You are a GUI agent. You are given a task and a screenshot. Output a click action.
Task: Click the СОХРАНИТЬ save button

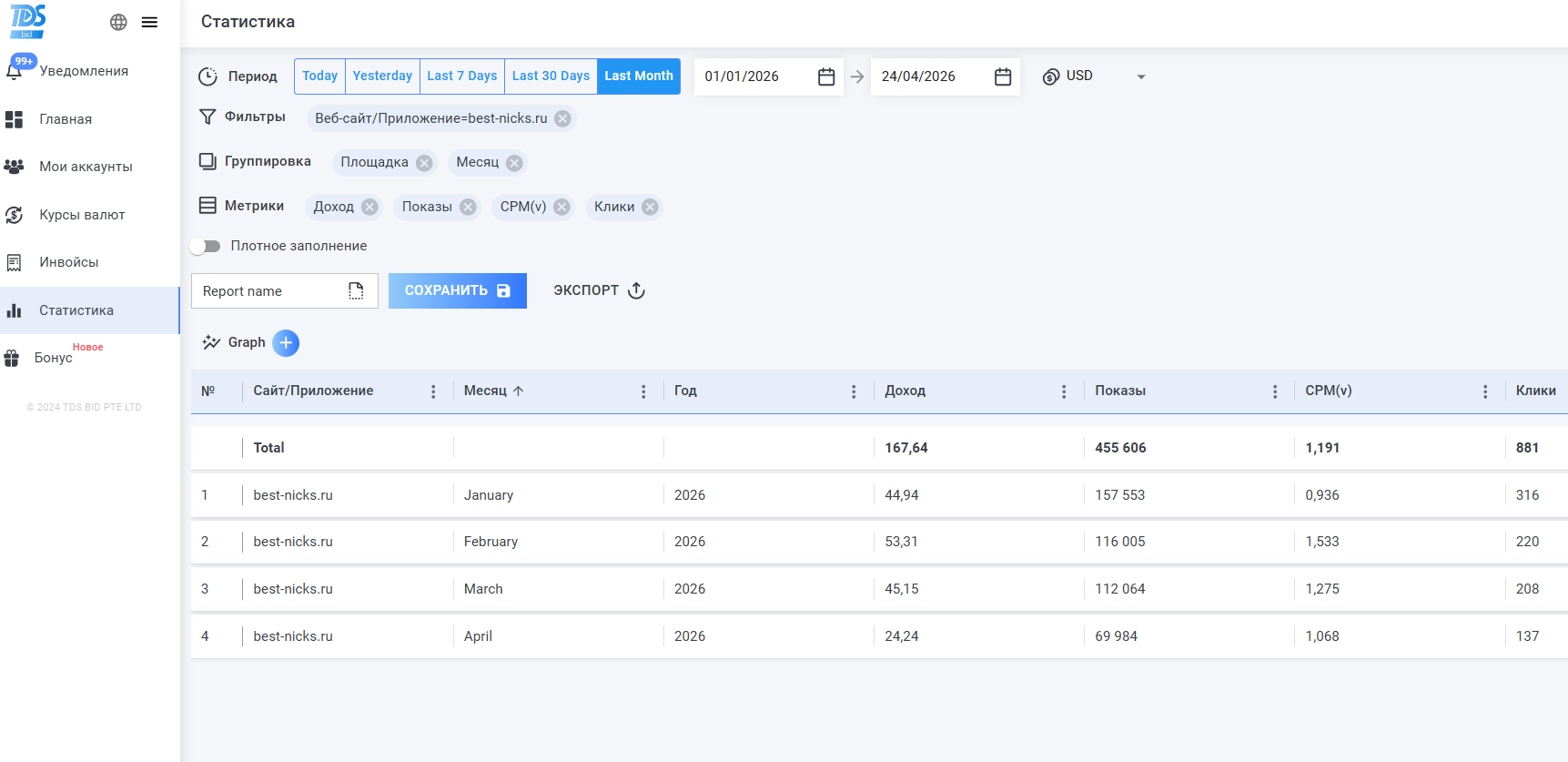tap(458, 290)
